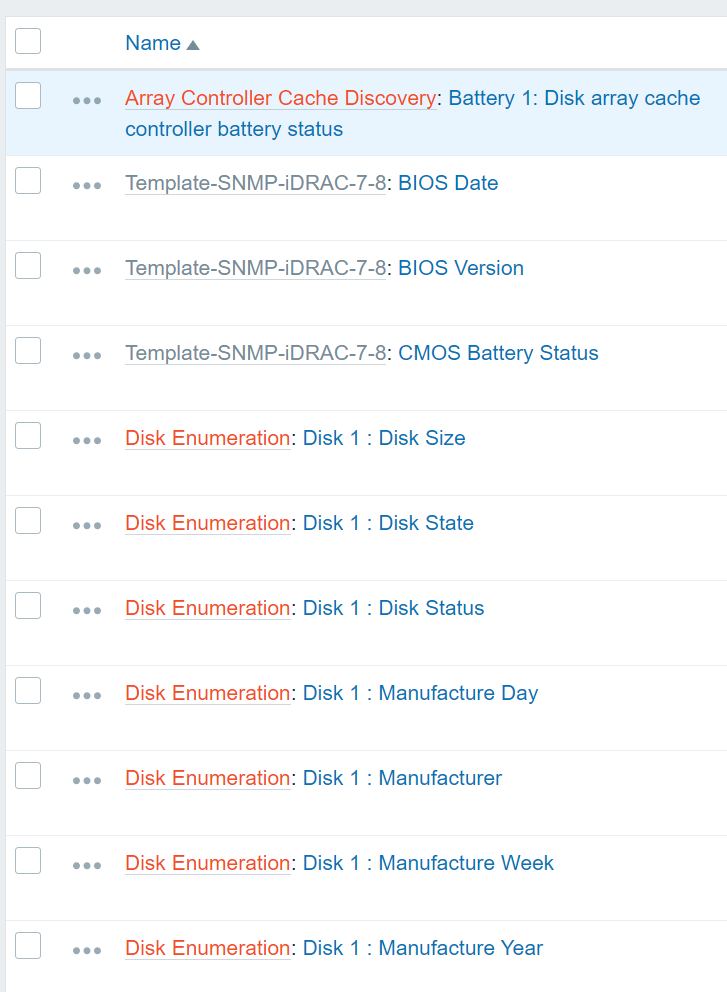
Task: Open three-dot menu for BIOS Version item
Action: coord(87,271)
